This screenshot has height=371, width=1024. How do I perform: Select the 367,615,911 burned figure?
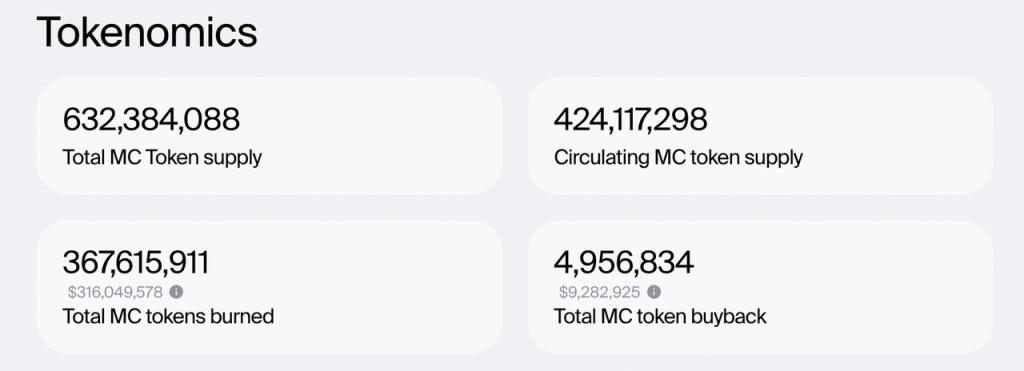pyautogui.click(x=136, y=263)
